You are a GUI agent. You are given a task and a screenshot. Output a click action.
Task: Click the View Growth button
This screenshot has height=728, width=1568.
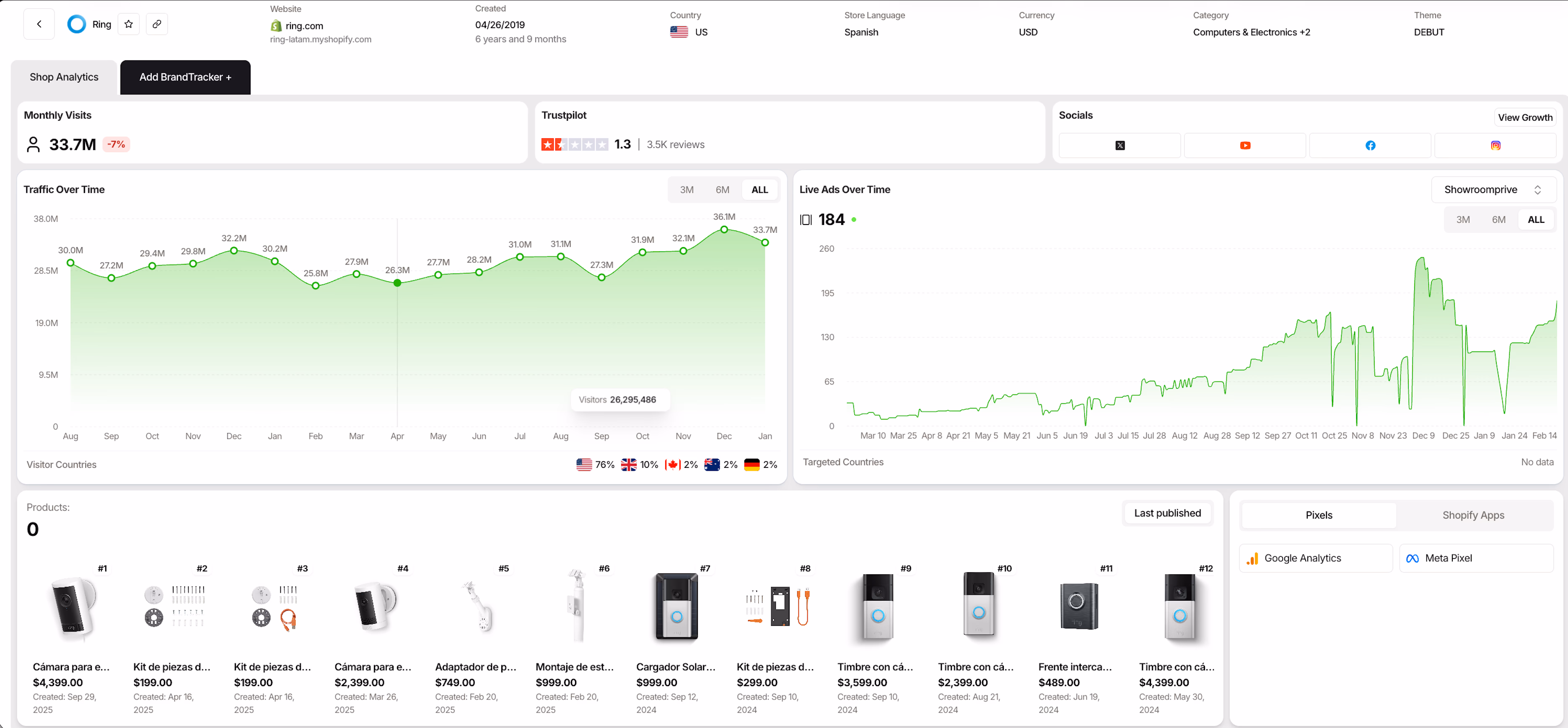[x=1525, y=117]
